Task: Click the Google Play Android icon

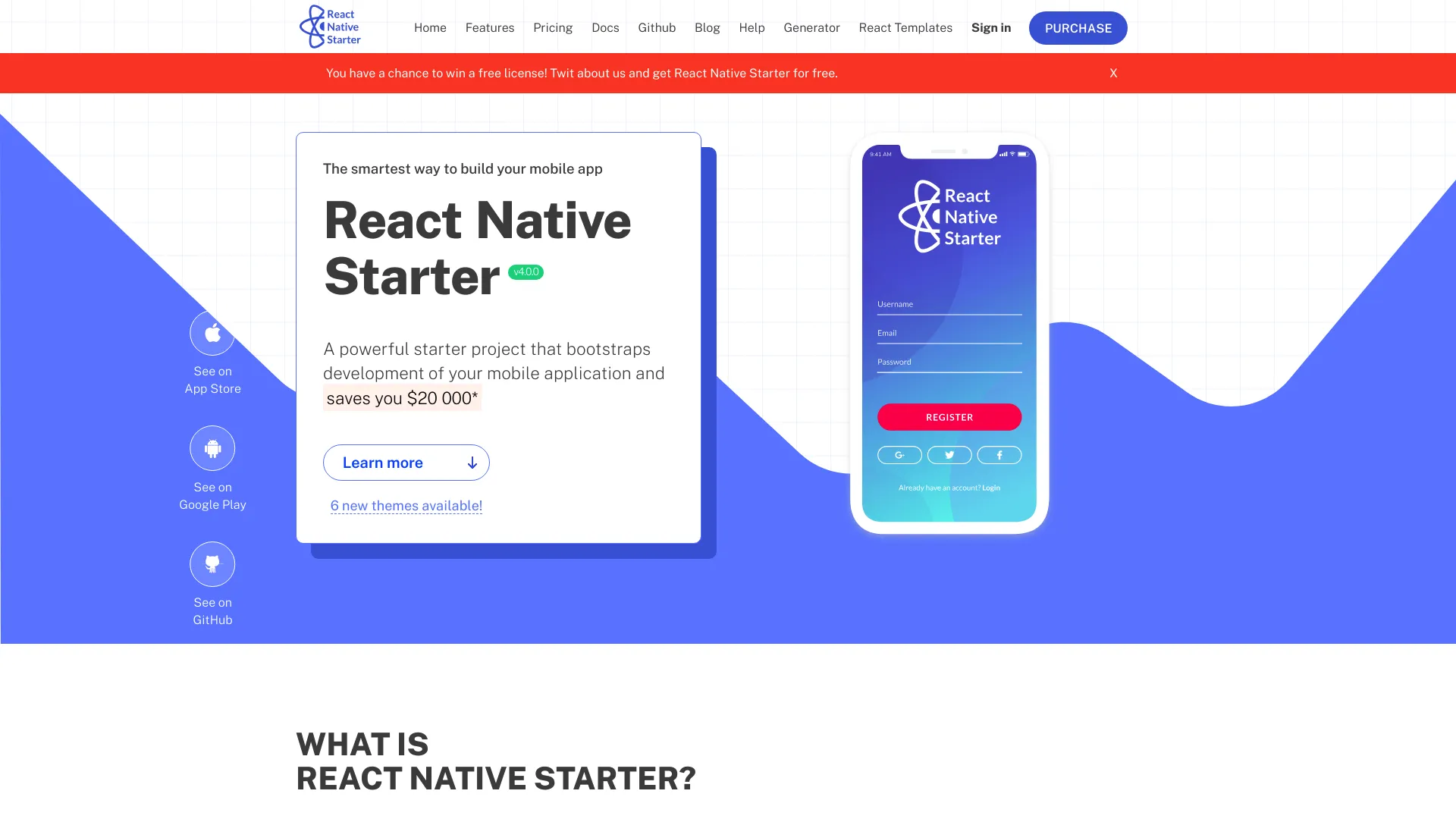Action: 212,449
